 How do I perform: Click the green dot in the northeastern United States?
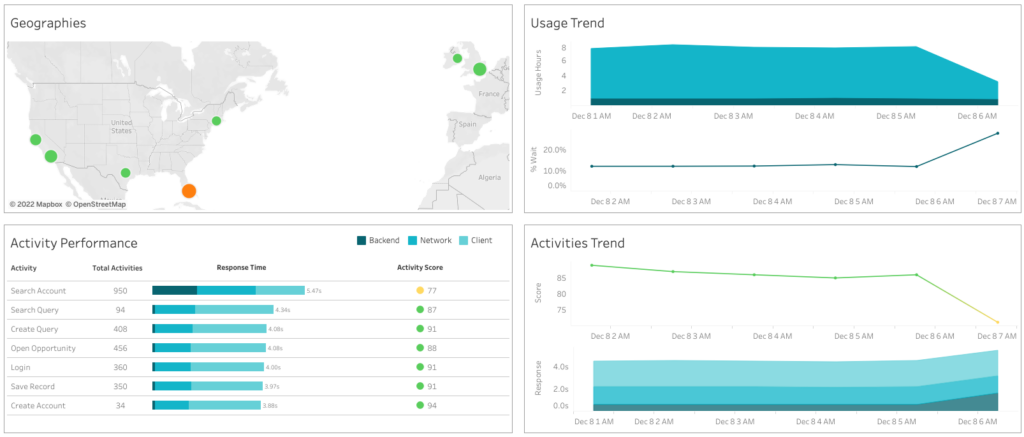(216, 121)
